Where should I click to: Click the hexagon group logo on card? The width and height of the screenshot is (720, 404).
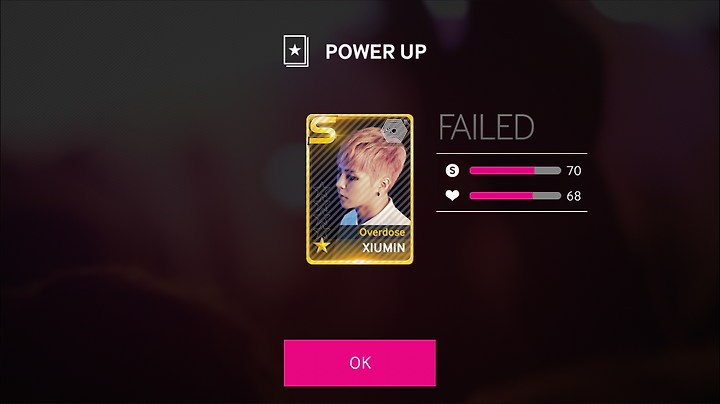[x=394, y=130]
